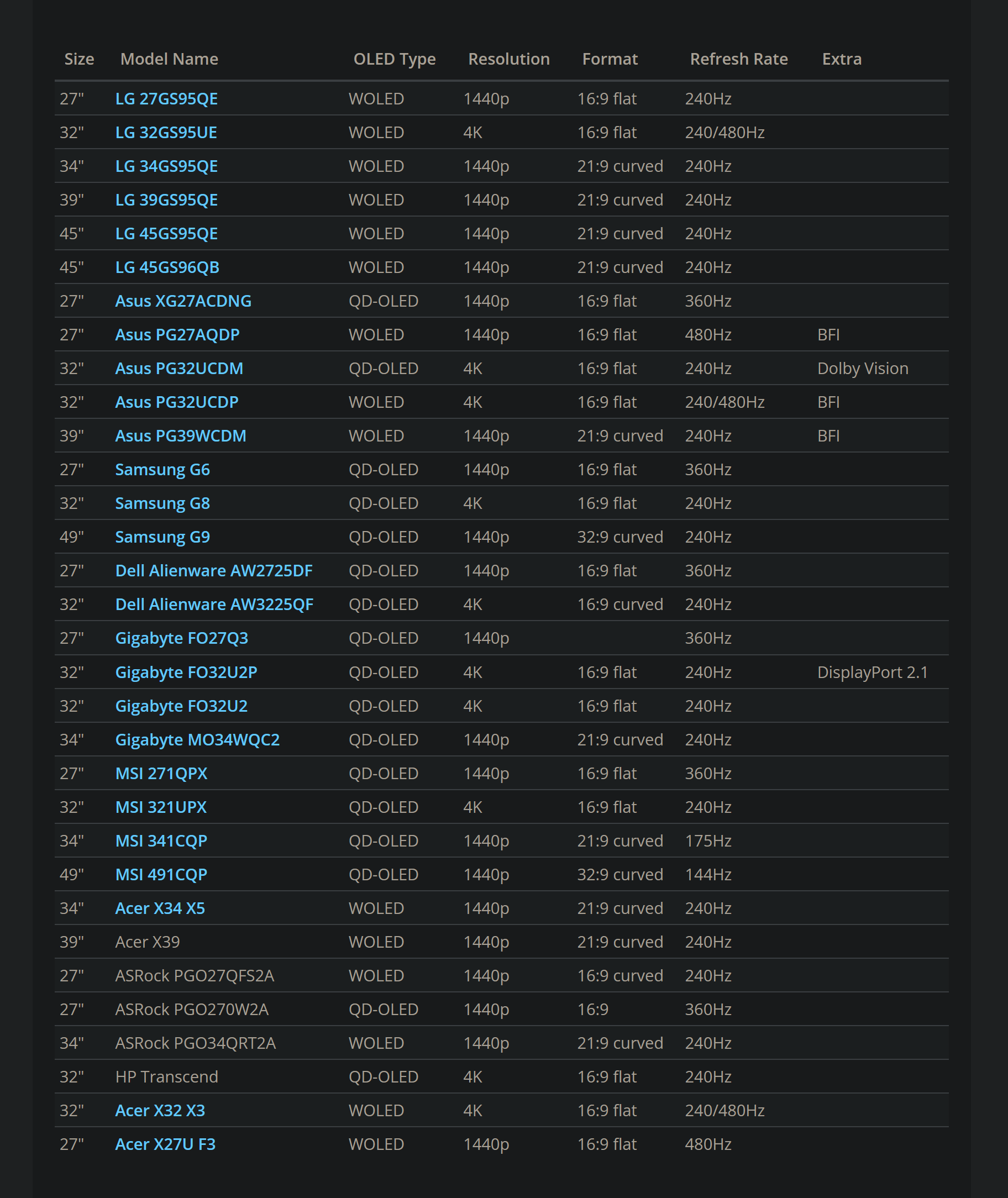The width and height of the screenshot is (1008, 1198).
Task: Open the Dell Alienware AW2725DF link
Action: tap(214, 570)
